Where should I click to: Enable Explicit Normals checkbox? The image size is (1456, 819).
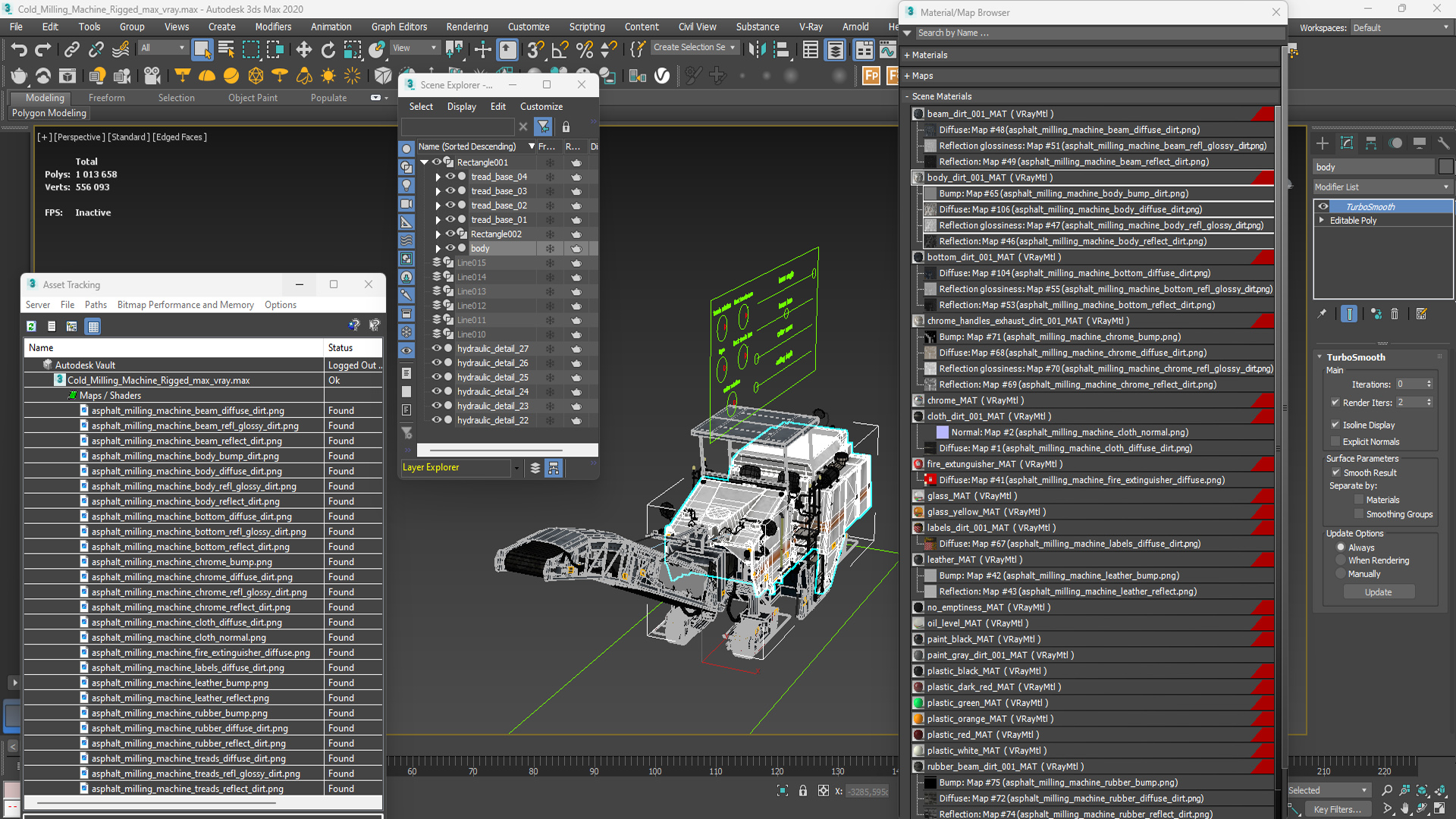pyautogui.click(x=1335, y=441)
